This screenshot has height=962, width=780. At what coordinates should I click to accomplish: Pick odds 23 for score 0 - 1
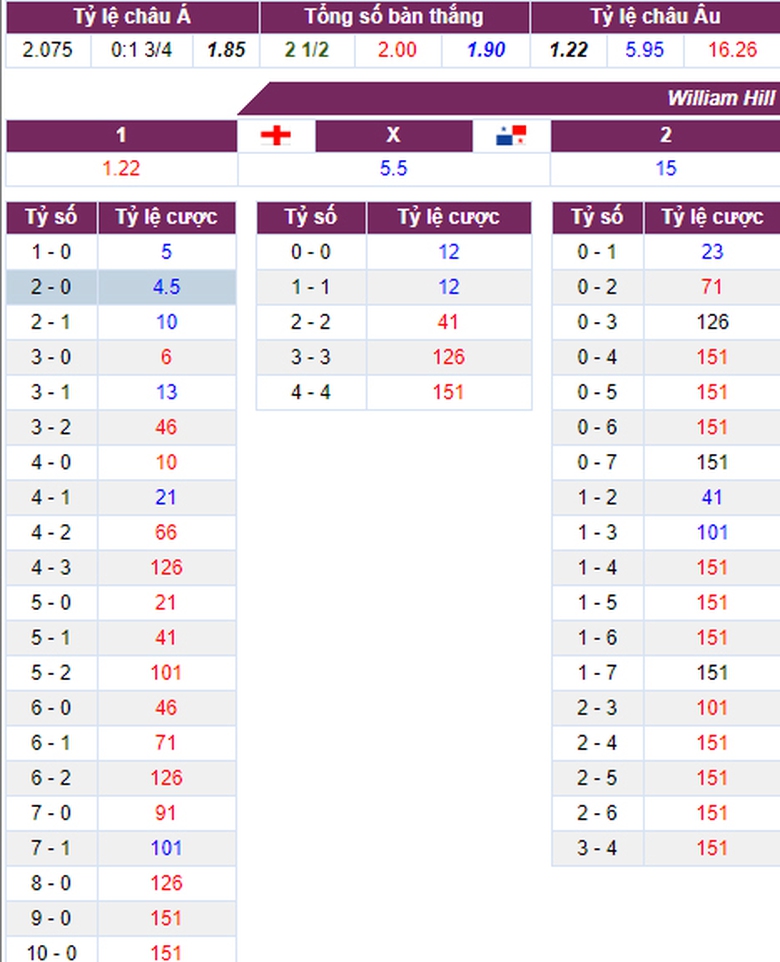[712, 252]
